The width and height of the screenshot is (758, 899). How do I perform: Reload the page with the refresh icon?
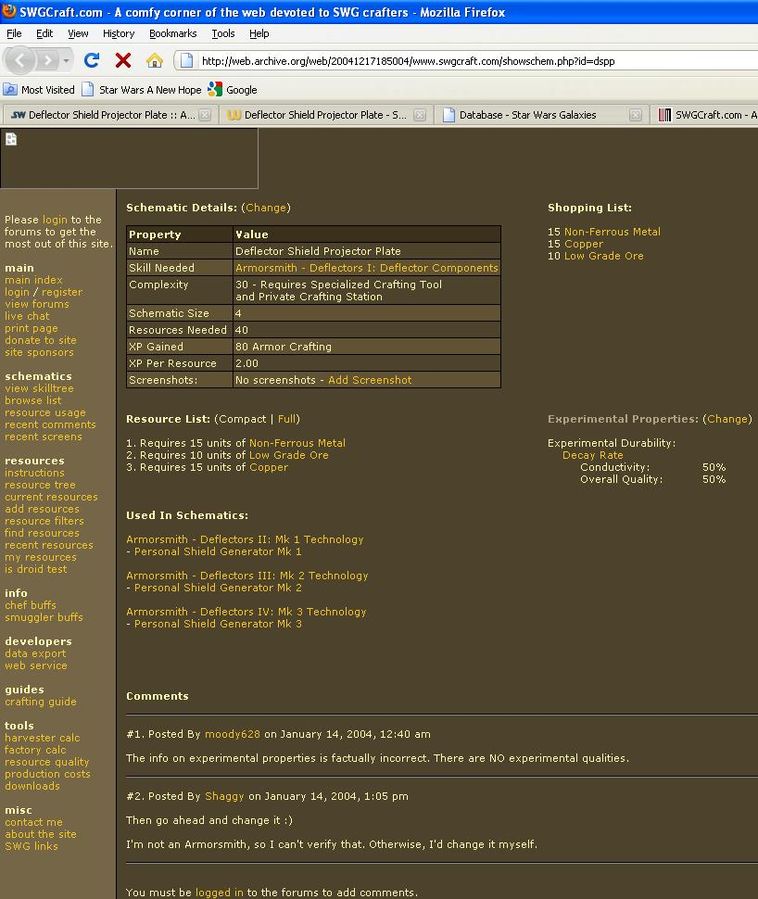[x=92, y=60]
